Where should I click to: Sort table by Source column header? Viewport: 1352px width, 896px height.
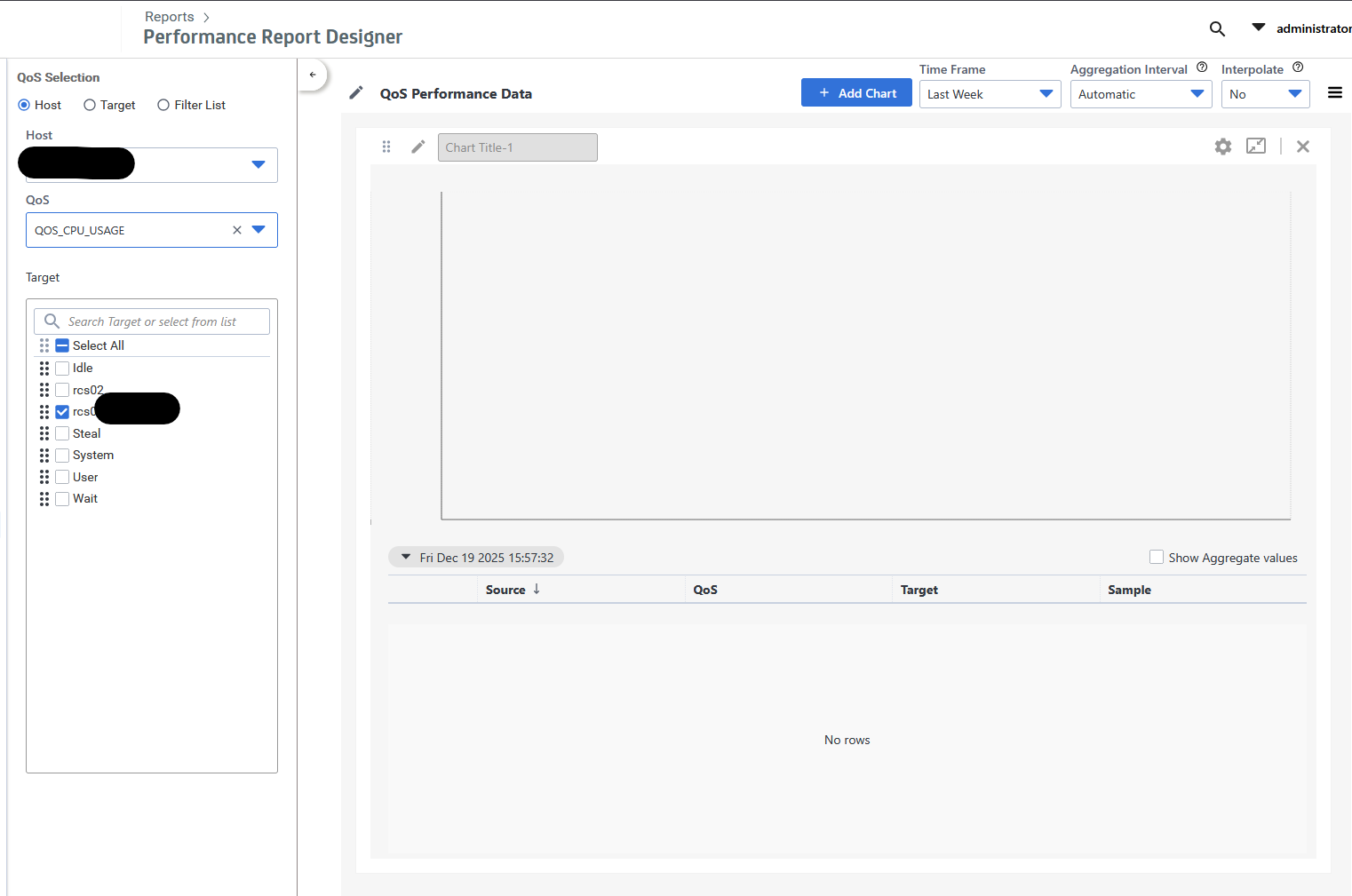click(x=506, y=590)
